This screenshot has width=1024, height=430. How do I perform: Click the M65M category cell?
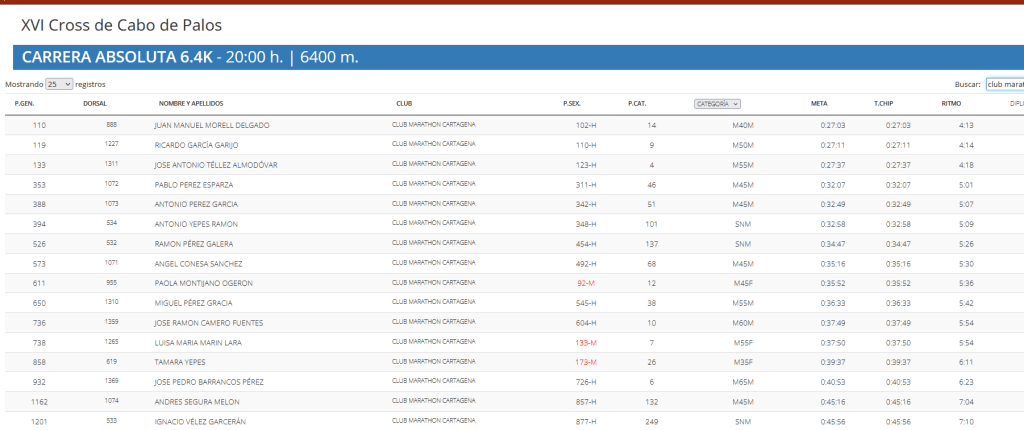tap(743, 382)
